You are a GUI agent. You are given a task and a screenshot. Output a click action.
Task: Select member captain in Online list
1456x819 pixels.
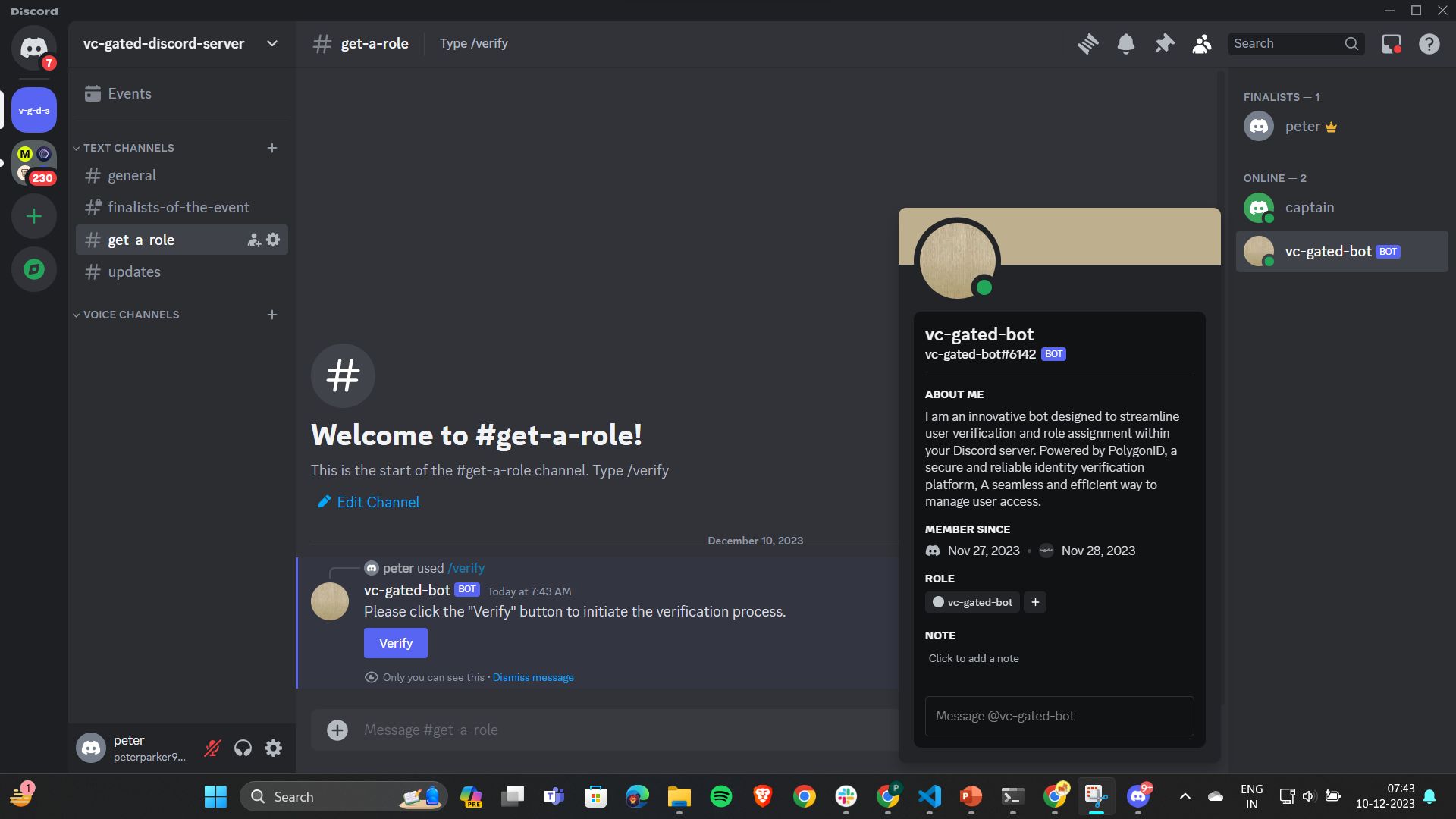pos(1342,208)
